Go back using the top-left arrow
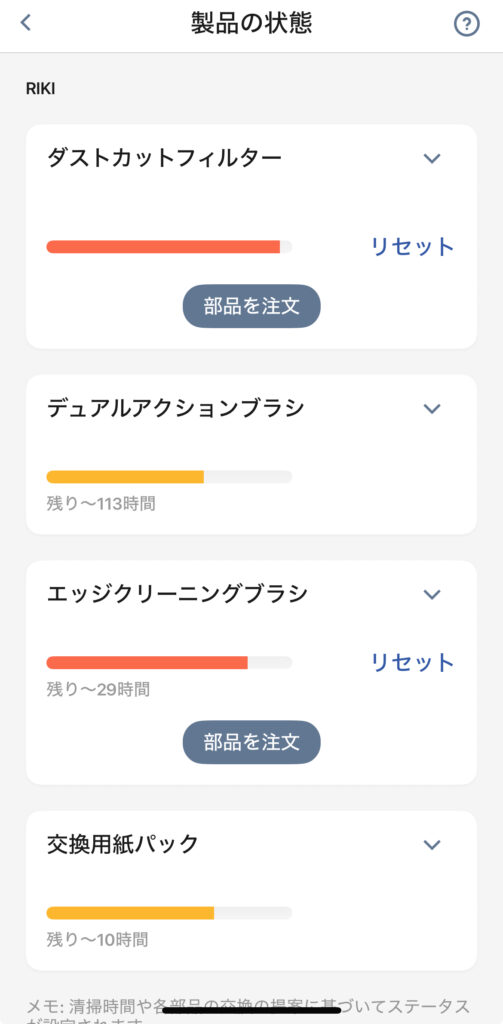Image resolution: width=503 pixels, height=1024 pixels. (25, 23)
